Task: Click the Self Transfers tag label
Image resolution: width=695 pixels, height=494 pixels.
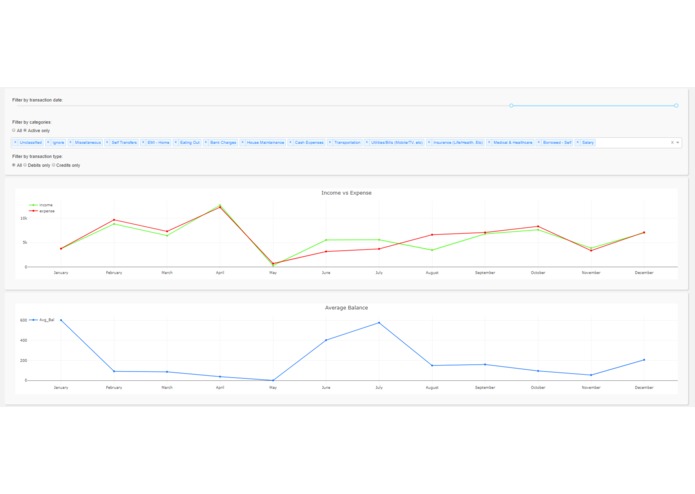Action: pos(124,143)
